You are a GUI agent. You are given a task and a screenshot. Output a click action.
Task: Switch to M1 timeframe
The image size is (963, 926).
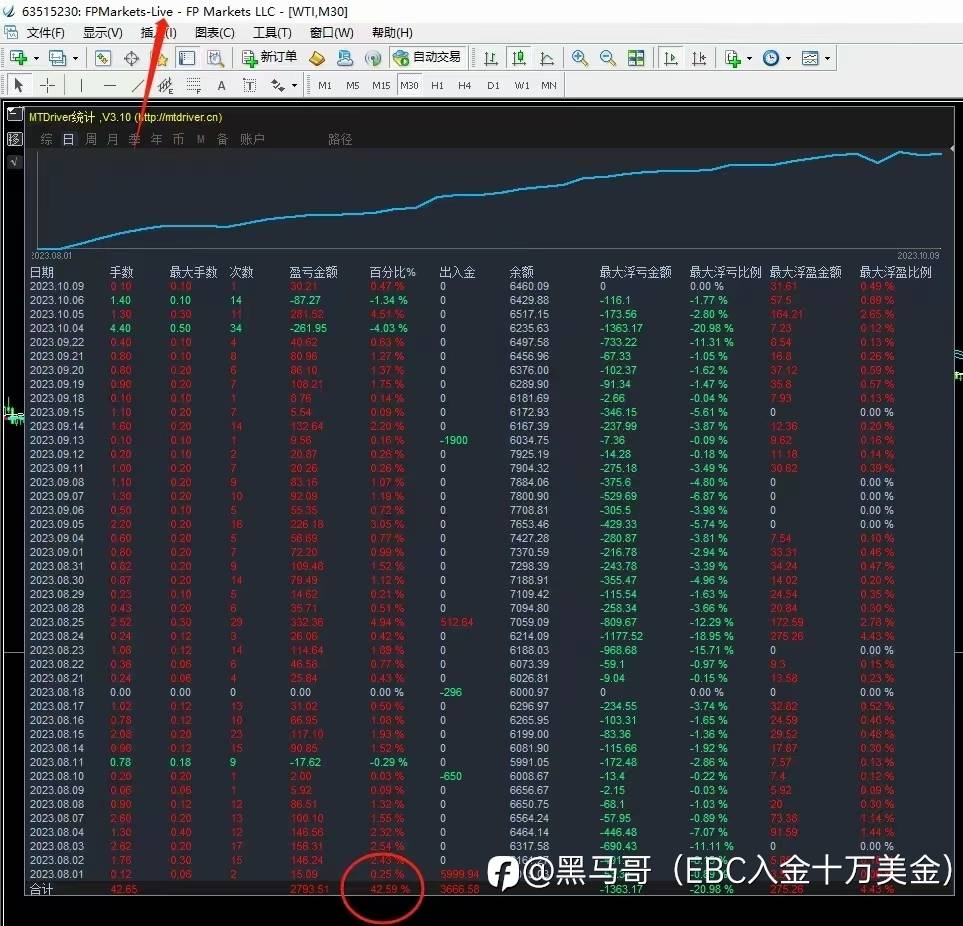(x=325, y=85)
